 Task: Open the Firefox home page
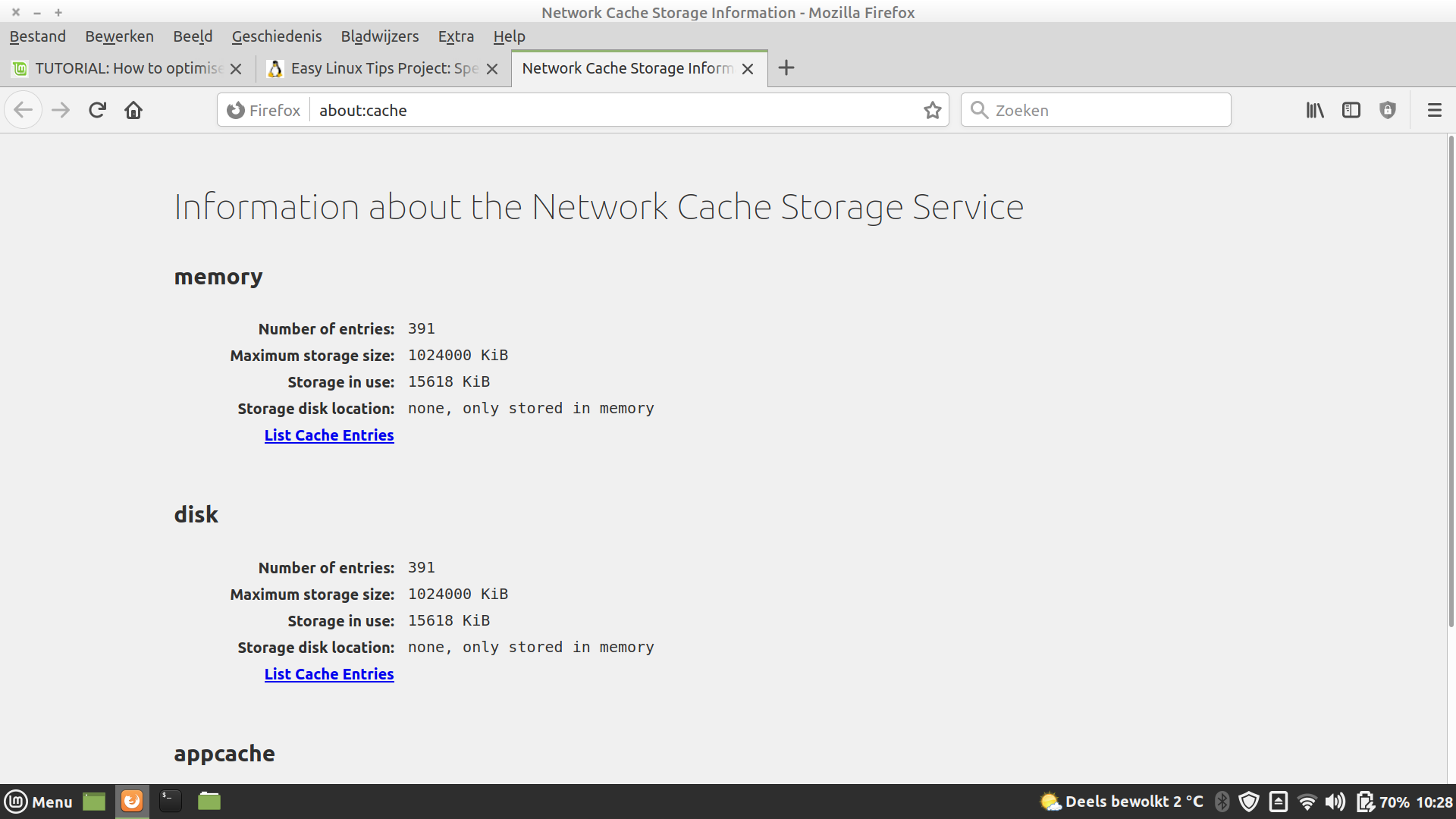[x=133, y=109]
